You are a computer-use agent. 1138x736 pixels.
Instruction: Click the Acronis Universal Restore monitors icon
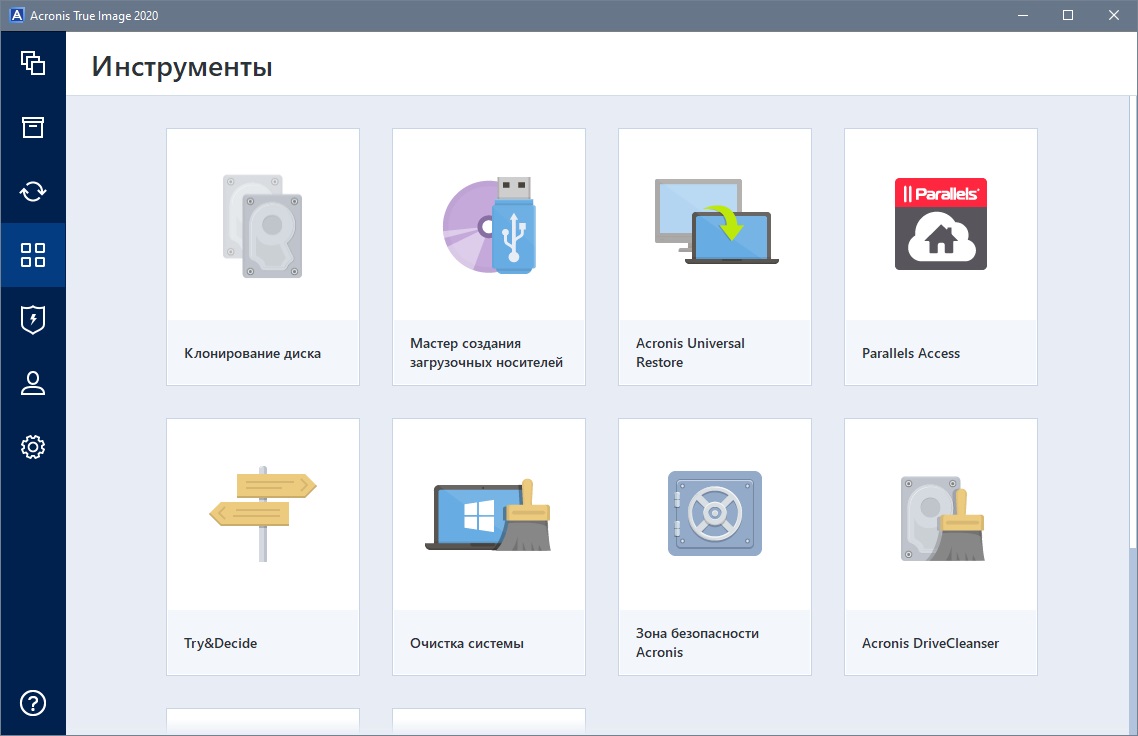[x=715, y=222]
